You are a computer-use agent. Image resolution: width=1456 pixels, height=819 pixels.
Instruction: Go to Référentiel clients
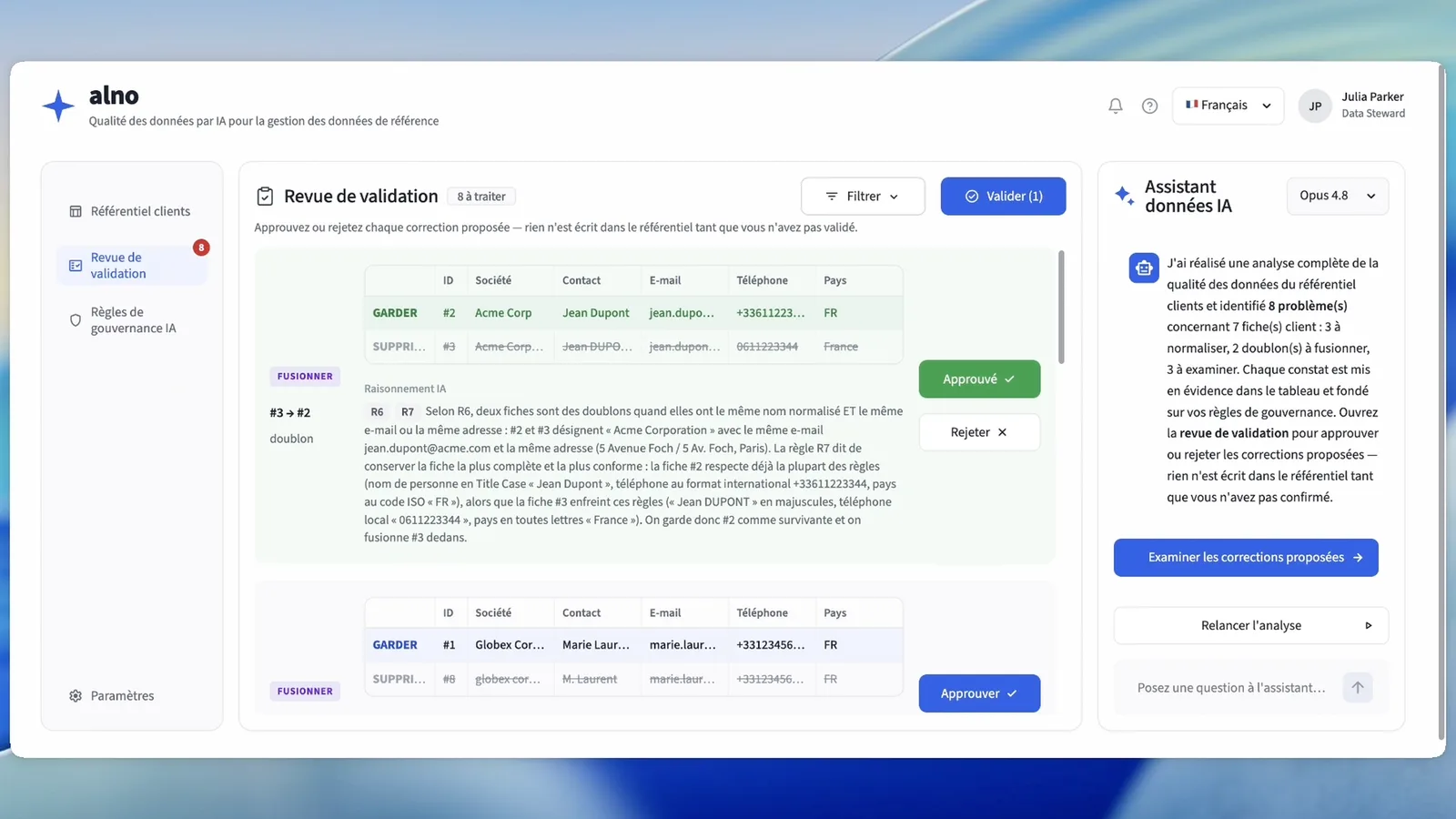132,211
